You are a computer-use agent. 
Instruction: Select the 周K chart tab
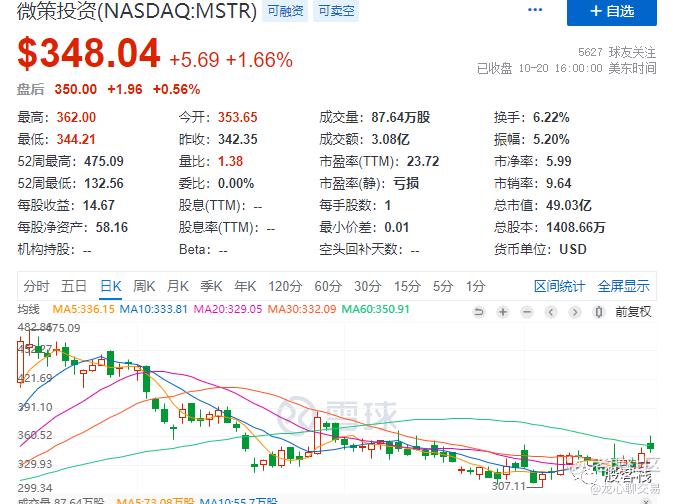coord(144,286)
